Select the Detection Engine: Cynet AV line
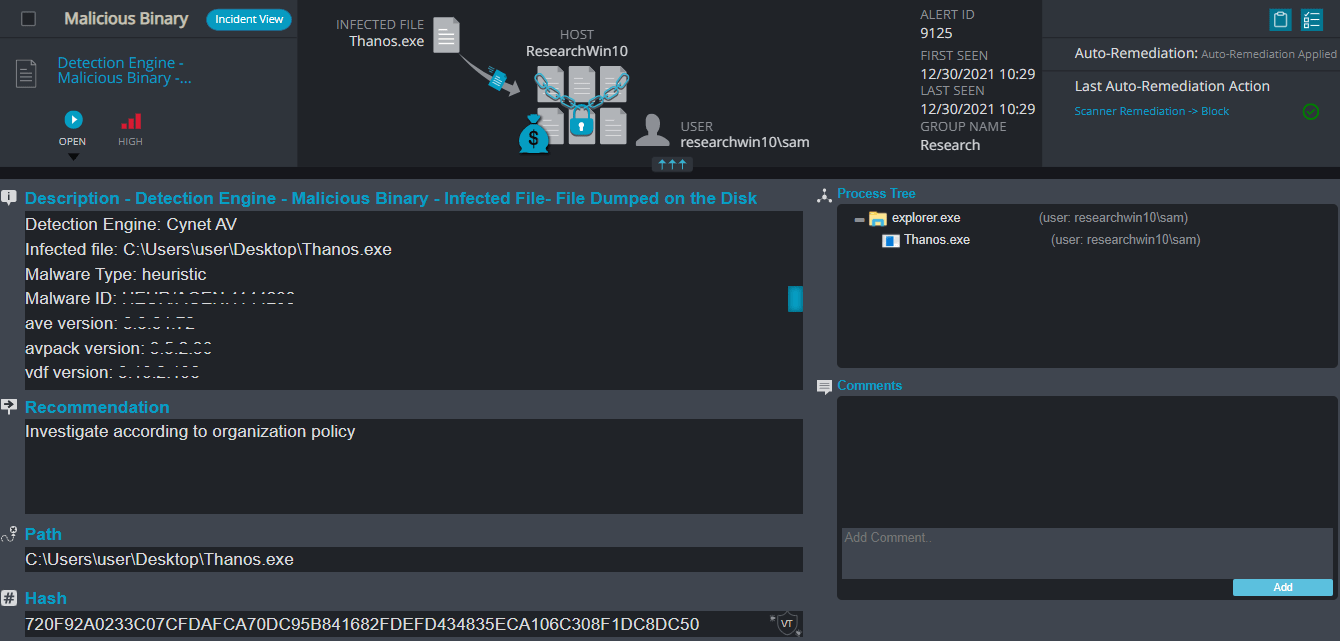 131,224
